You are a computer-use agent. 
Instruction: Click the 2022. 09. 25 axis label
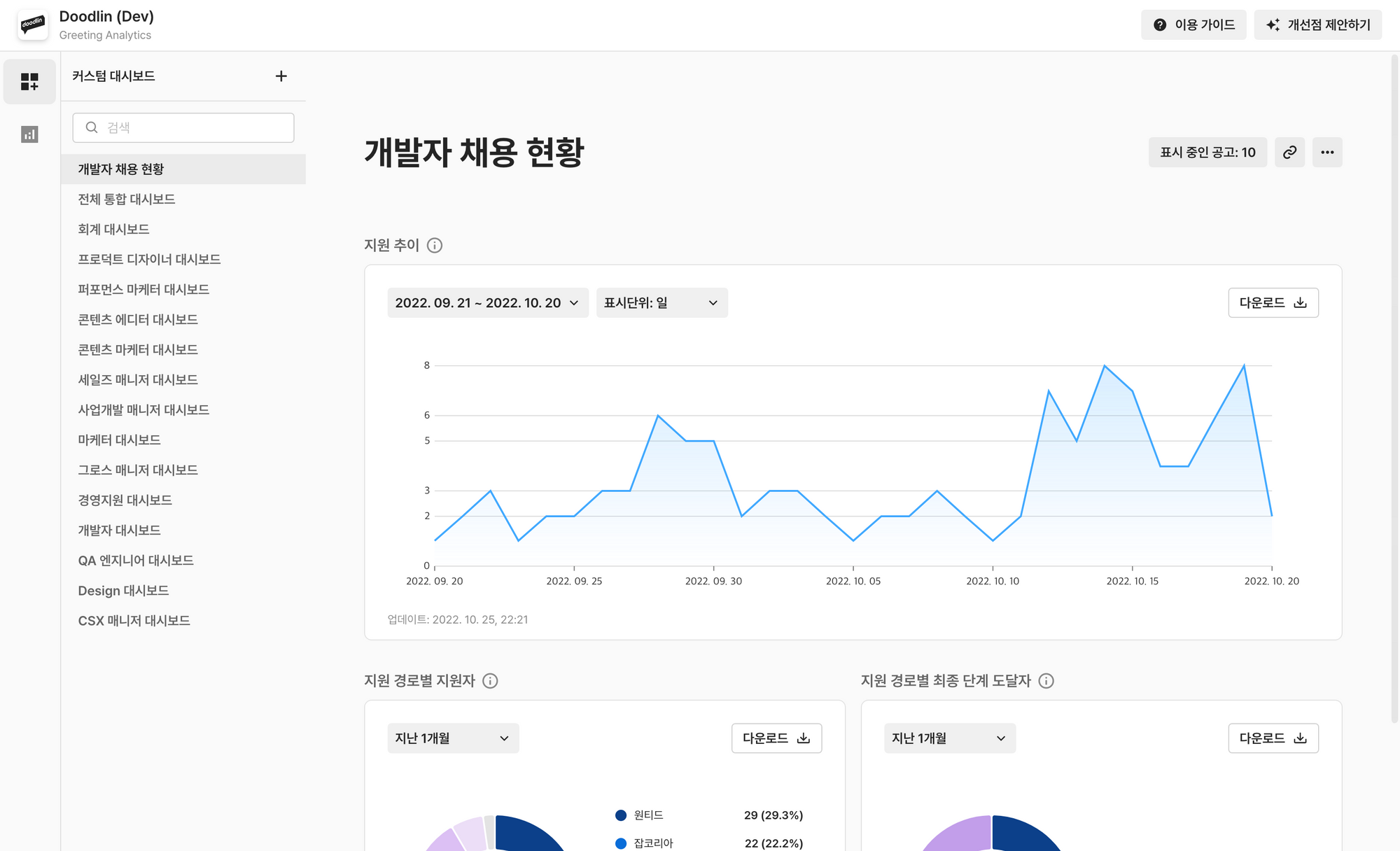574,582
